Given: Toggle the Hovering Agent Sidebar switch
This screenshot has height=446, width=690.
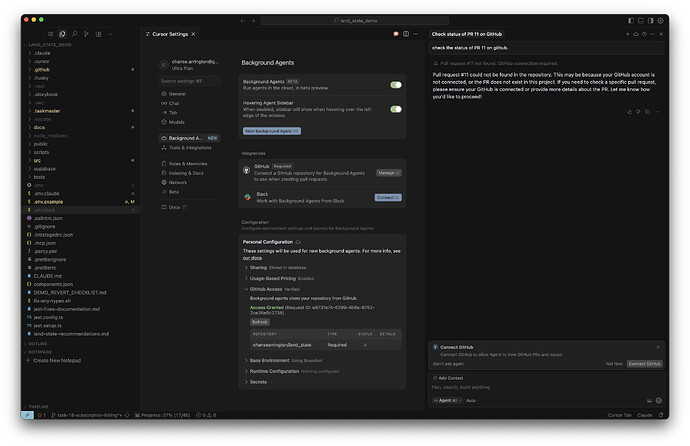Looking at the screenshot, I should click(x=396, y=109).
